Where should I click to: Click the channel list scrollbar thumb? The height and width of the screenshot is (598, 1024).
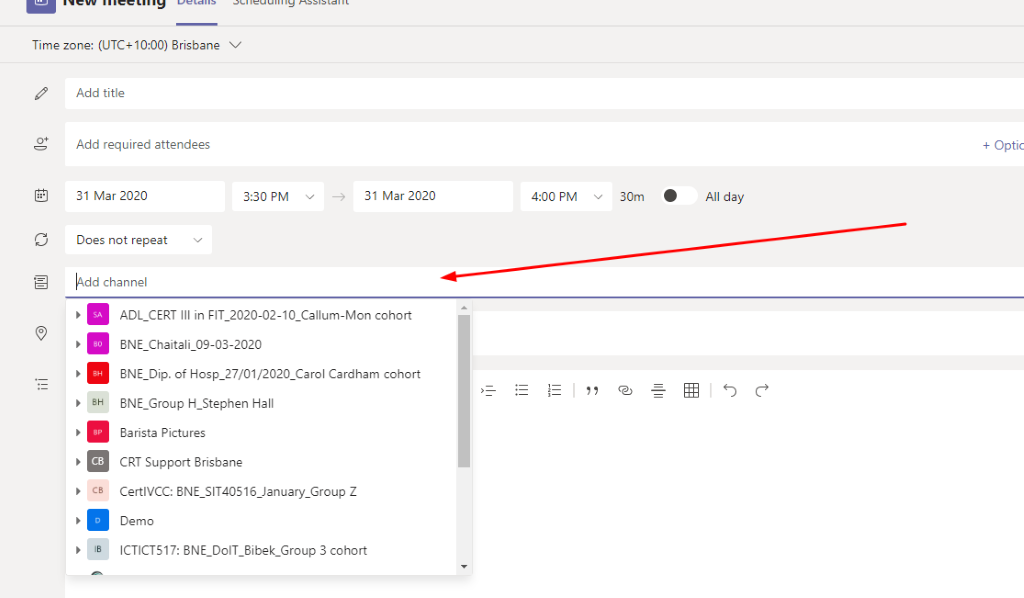[464, 391]
